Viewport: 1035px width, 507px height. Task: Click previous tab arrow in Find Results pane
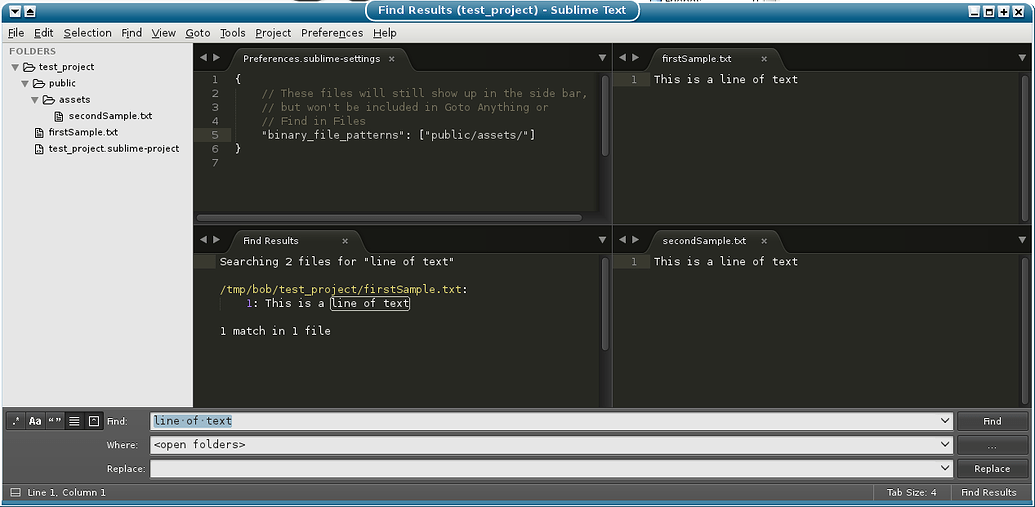coord(203,240)
